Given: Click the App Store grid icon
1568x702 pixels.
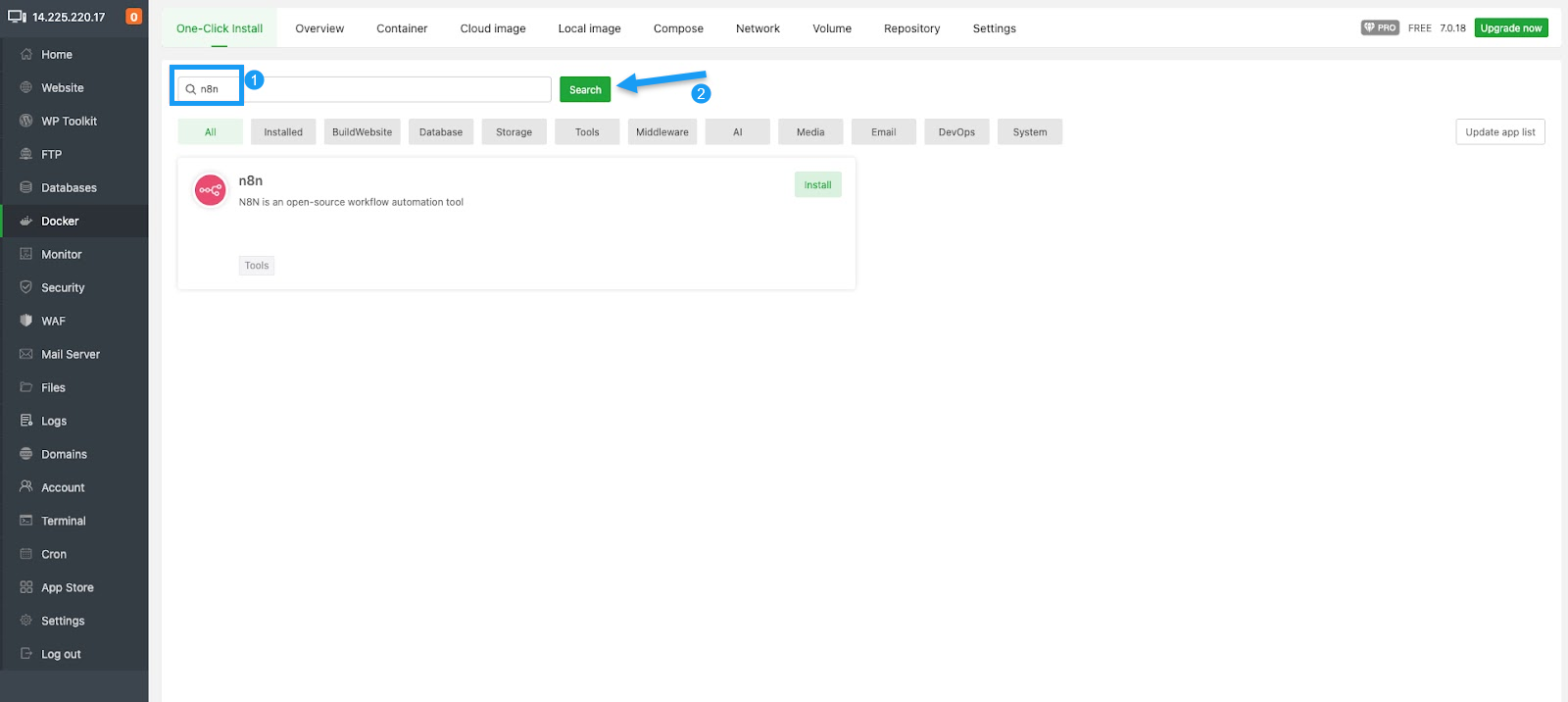Looking at the screenshot, I should coord(26,587).
